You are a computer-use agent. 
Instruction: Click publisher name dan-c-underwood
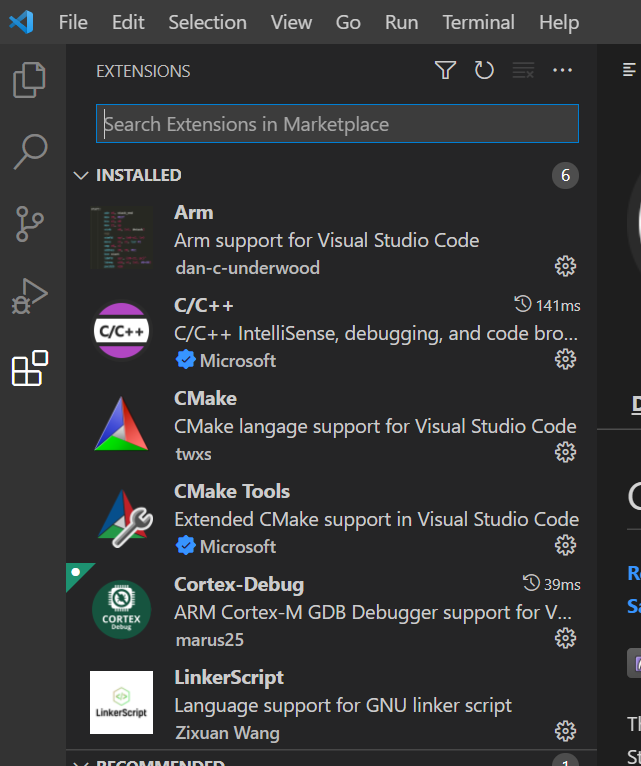click(x=248, y=268)
